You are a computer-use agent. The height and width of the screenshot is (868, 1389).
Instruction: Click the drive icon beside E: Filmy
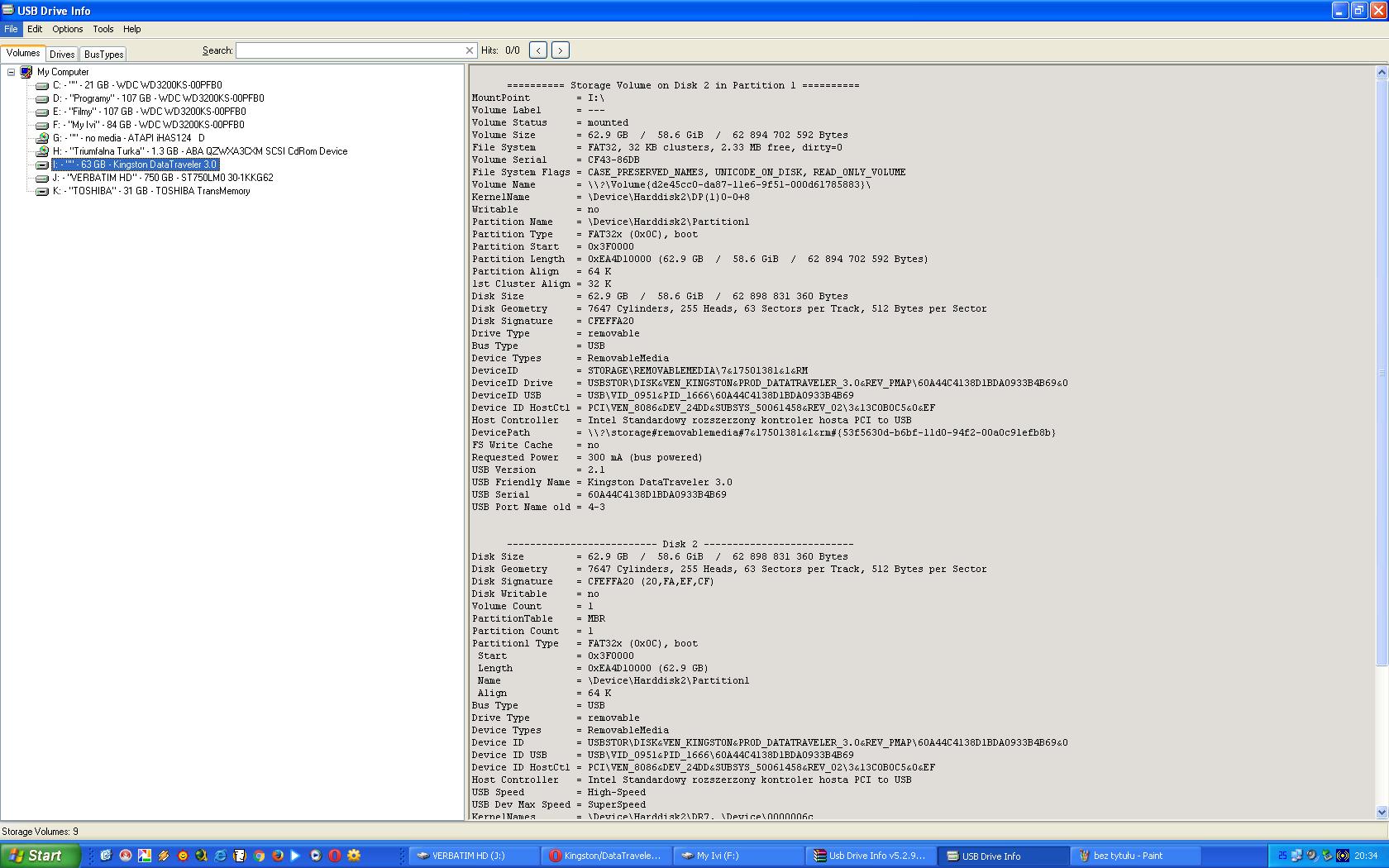tap(42, 112)
